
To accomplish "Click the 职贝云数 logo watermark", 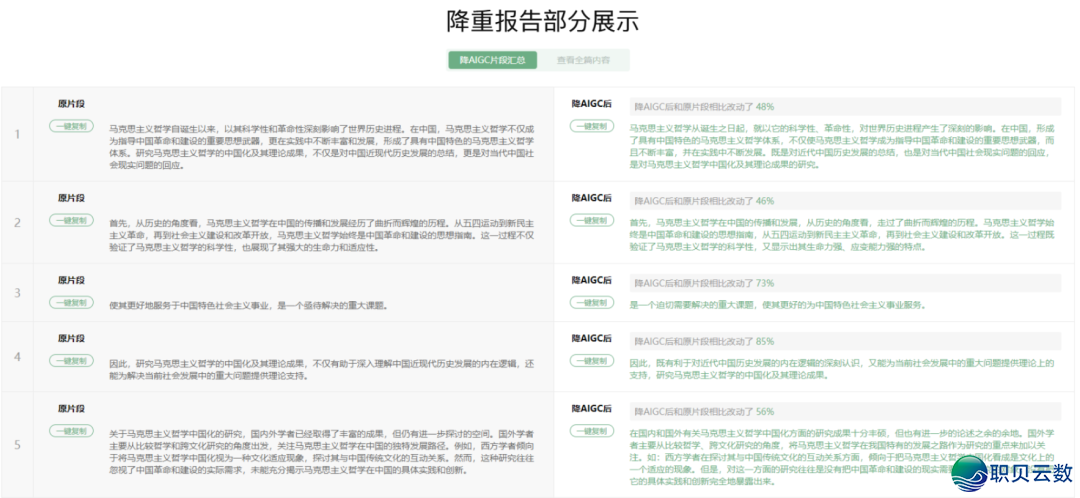I will click(1010, 470).
